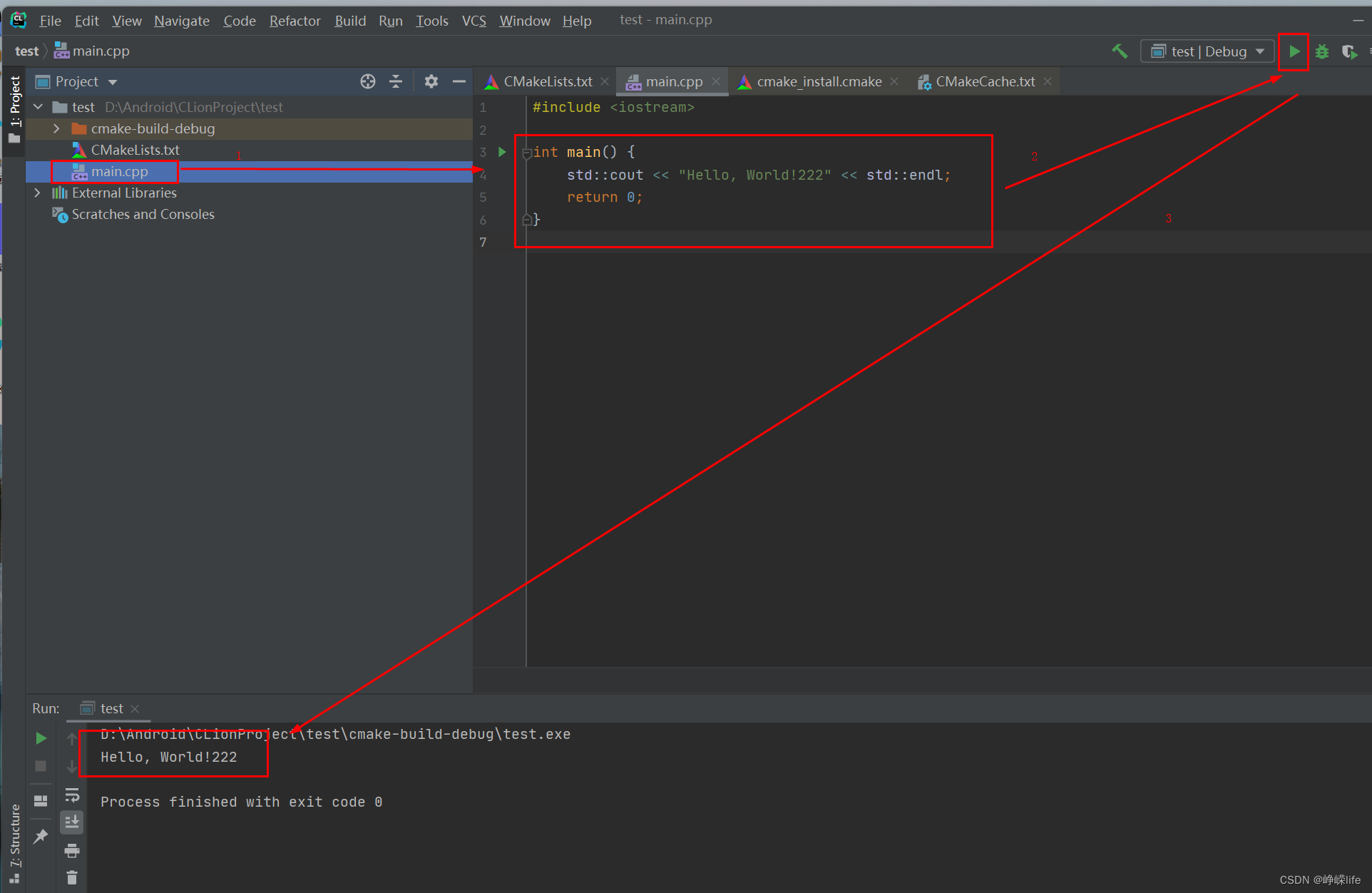Run the test configuration with the toolbar play button

pos(1294,51)
